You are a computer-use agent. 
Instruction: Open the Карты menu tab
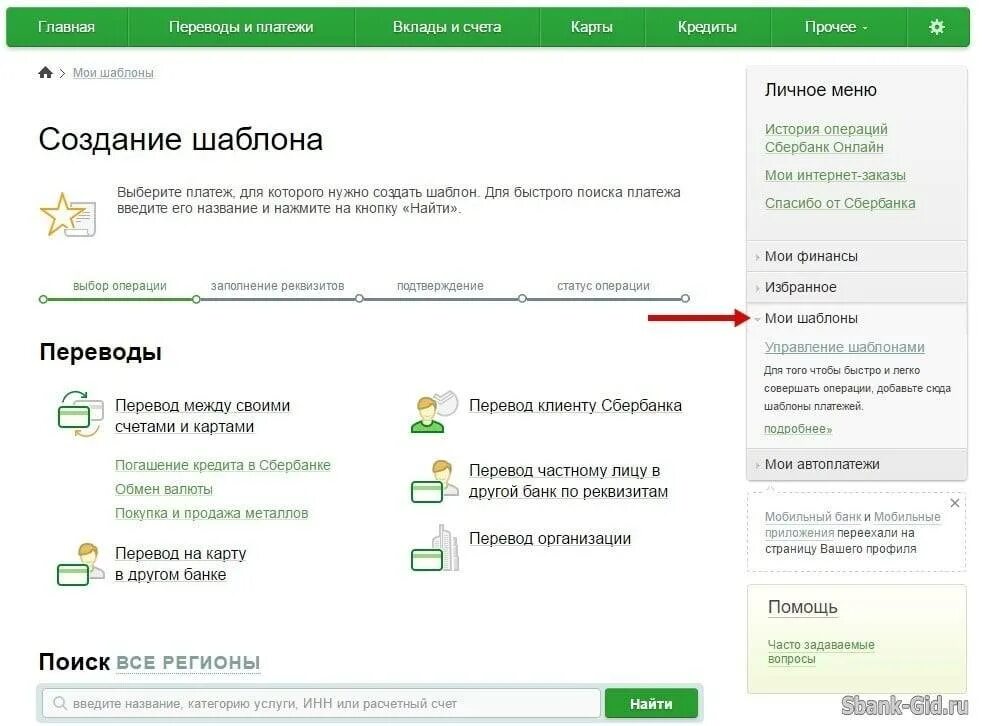pos(592,27)
